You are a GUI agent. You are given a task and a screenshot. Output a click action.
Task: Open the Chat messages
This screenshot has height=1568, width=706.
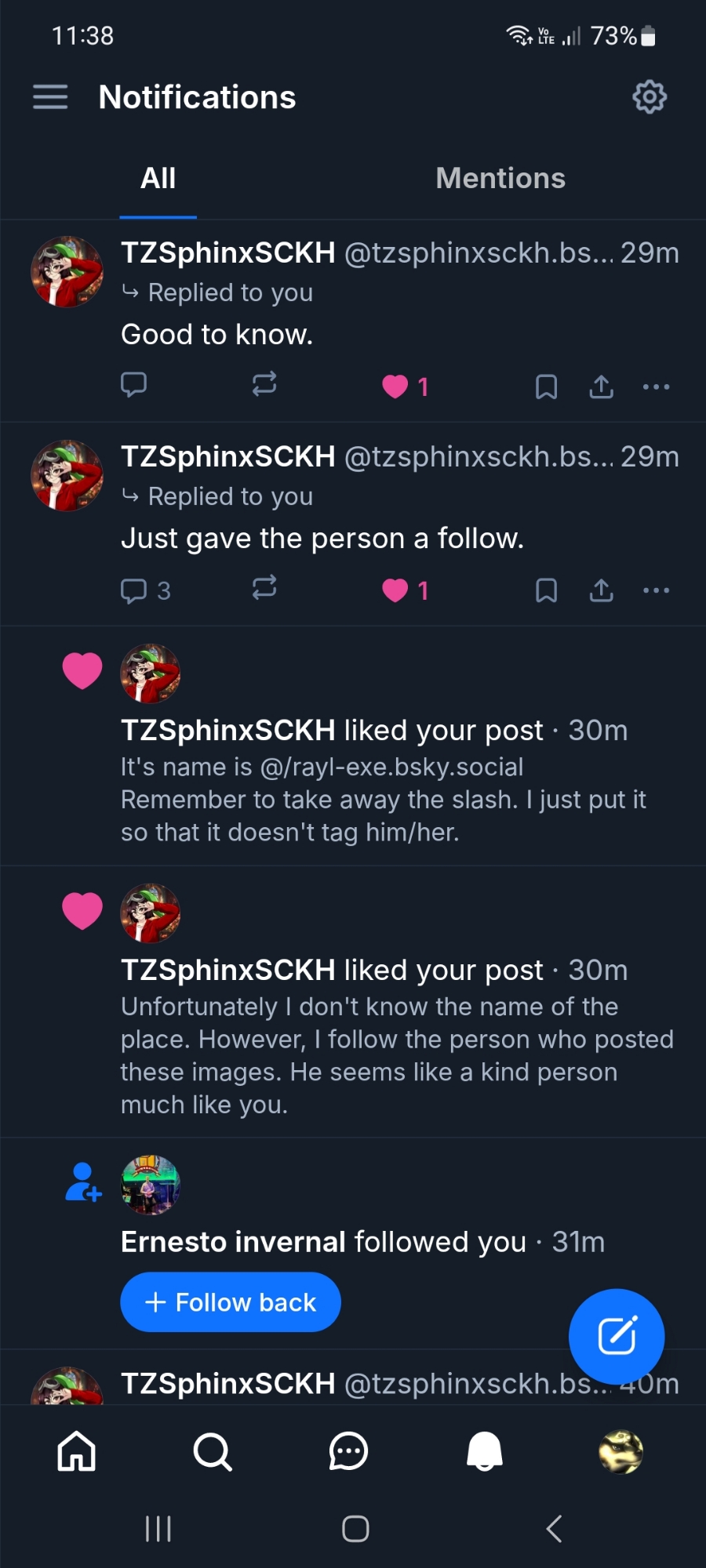[348, 1451]
